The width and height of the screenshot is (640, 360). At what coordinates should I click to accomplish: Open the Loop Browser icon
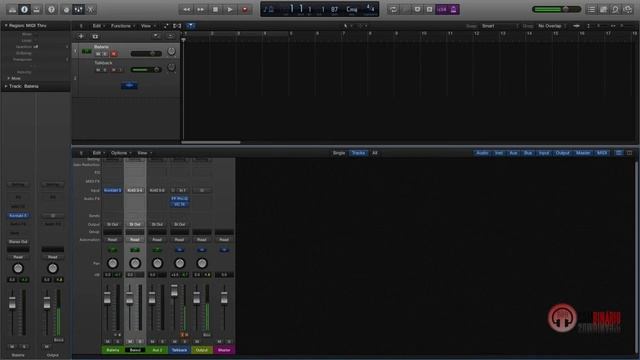[616, 9]
